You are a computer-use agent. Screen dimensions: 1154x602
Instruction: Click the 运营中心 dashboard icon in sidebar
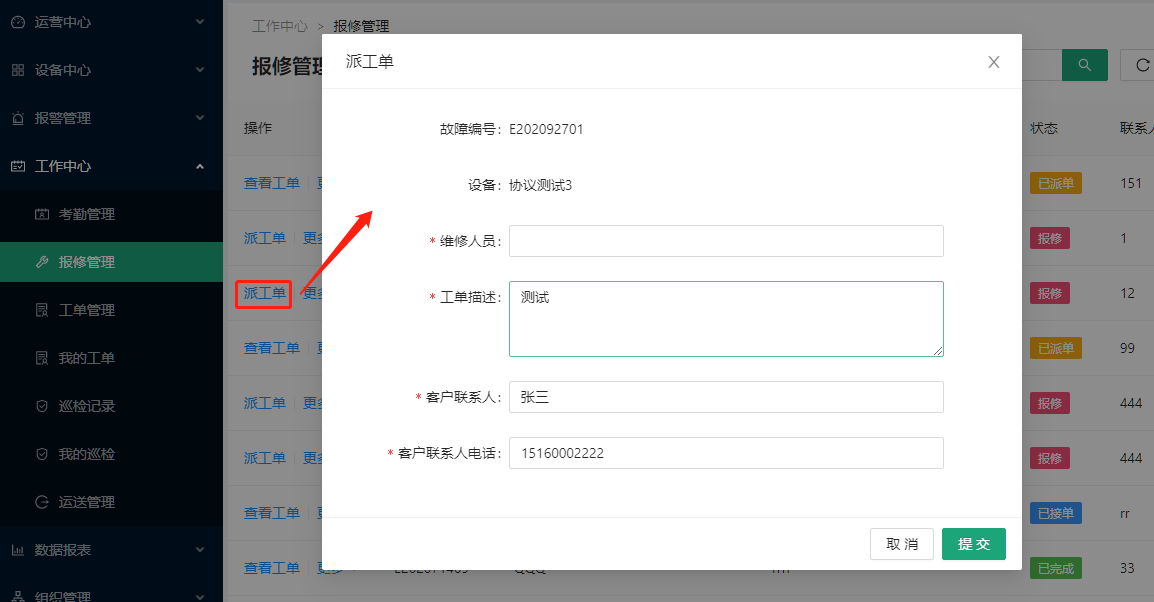[18, 22]
